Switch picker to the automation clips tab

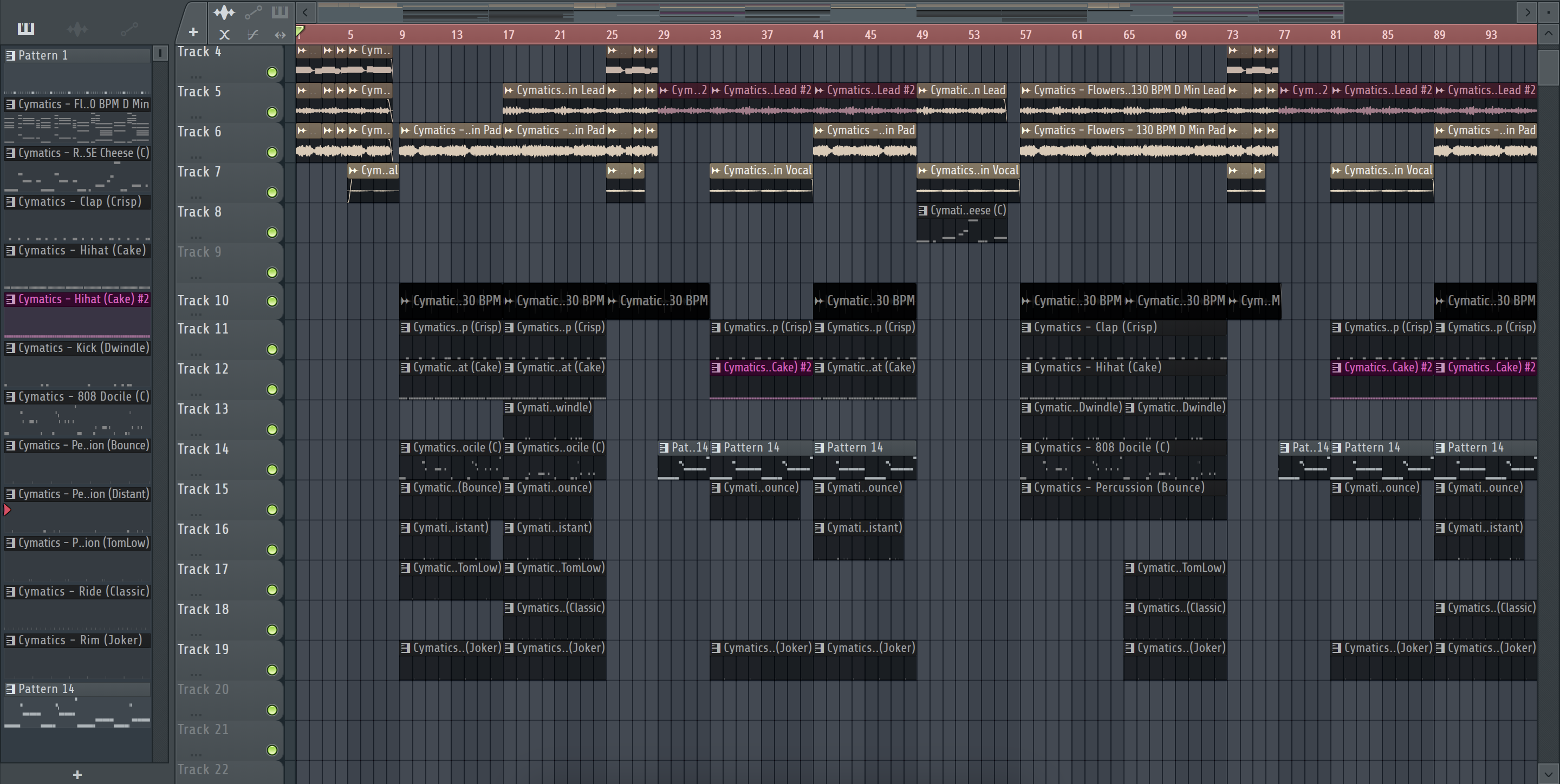click(129, 29)
